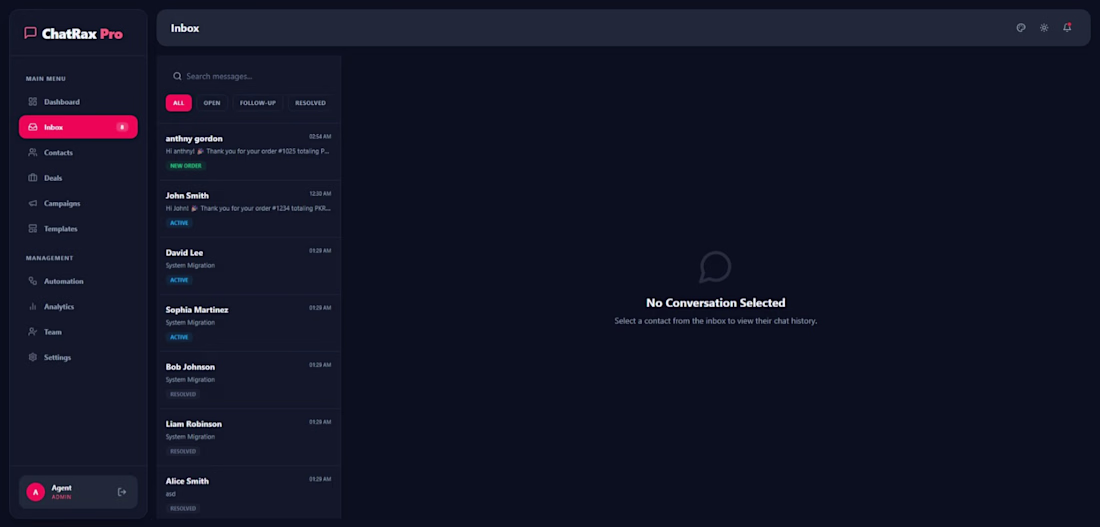Filter conversations by FOLLOW-UP
Image resolution: width=1100 pixels, height=527 pixels.
[x=257, y=103]
